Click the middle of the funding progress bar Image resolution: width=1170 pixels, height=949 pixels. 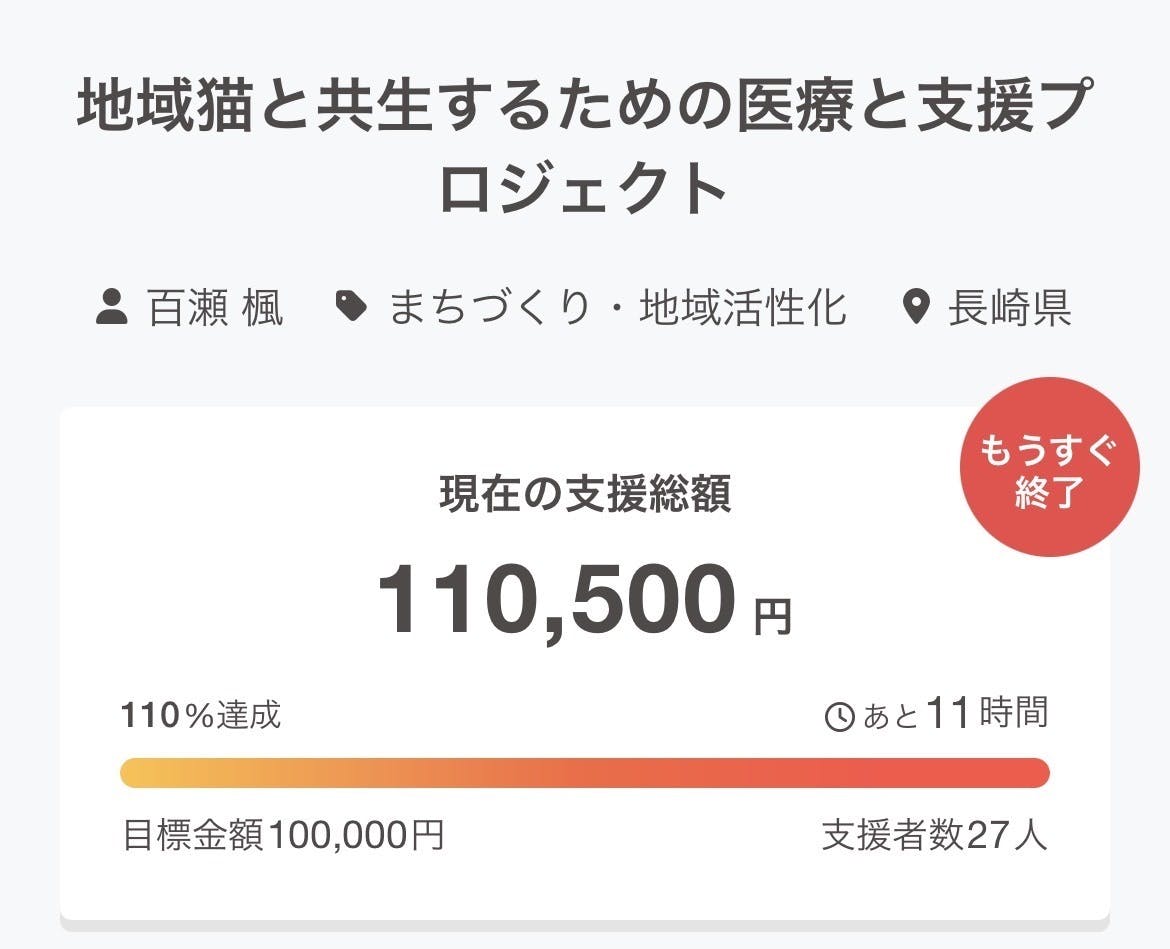585,773
